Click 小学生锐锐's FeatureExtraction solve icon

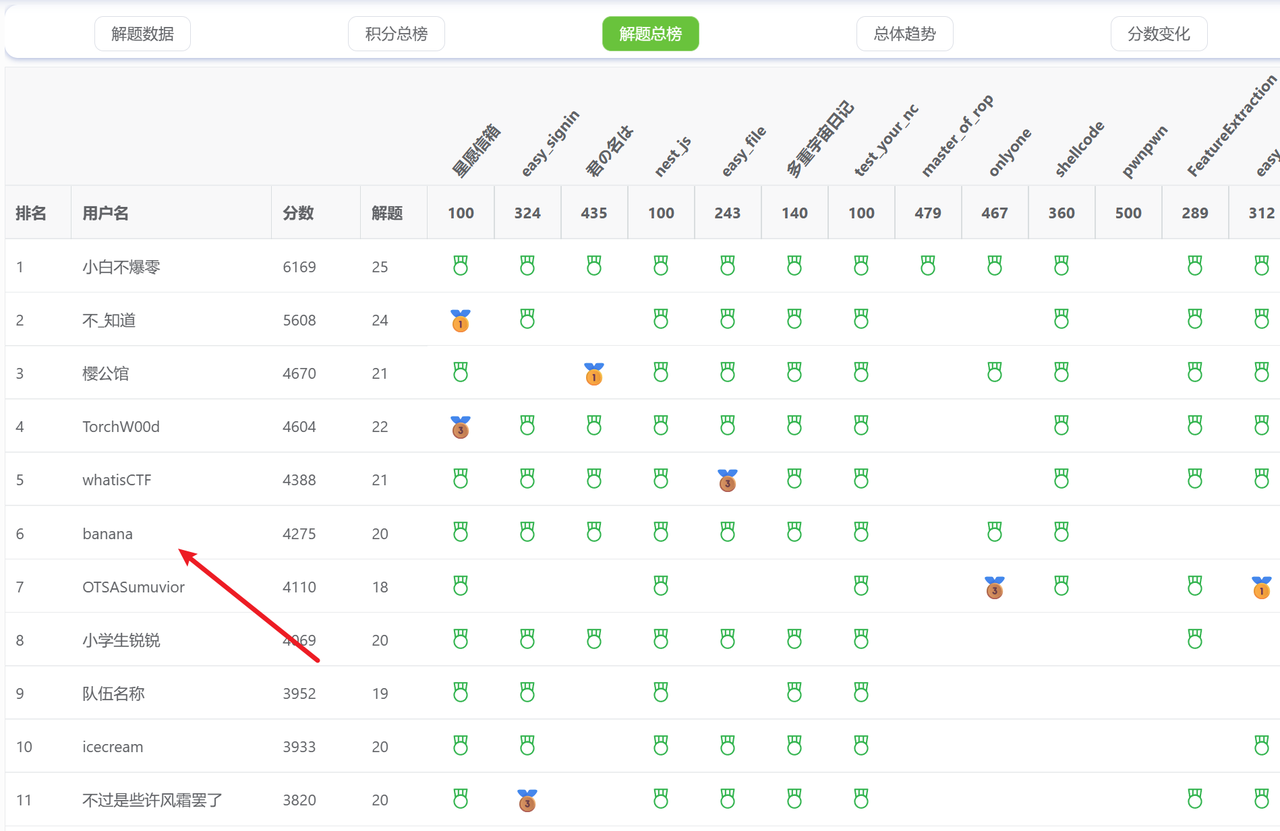[1195, 639]
